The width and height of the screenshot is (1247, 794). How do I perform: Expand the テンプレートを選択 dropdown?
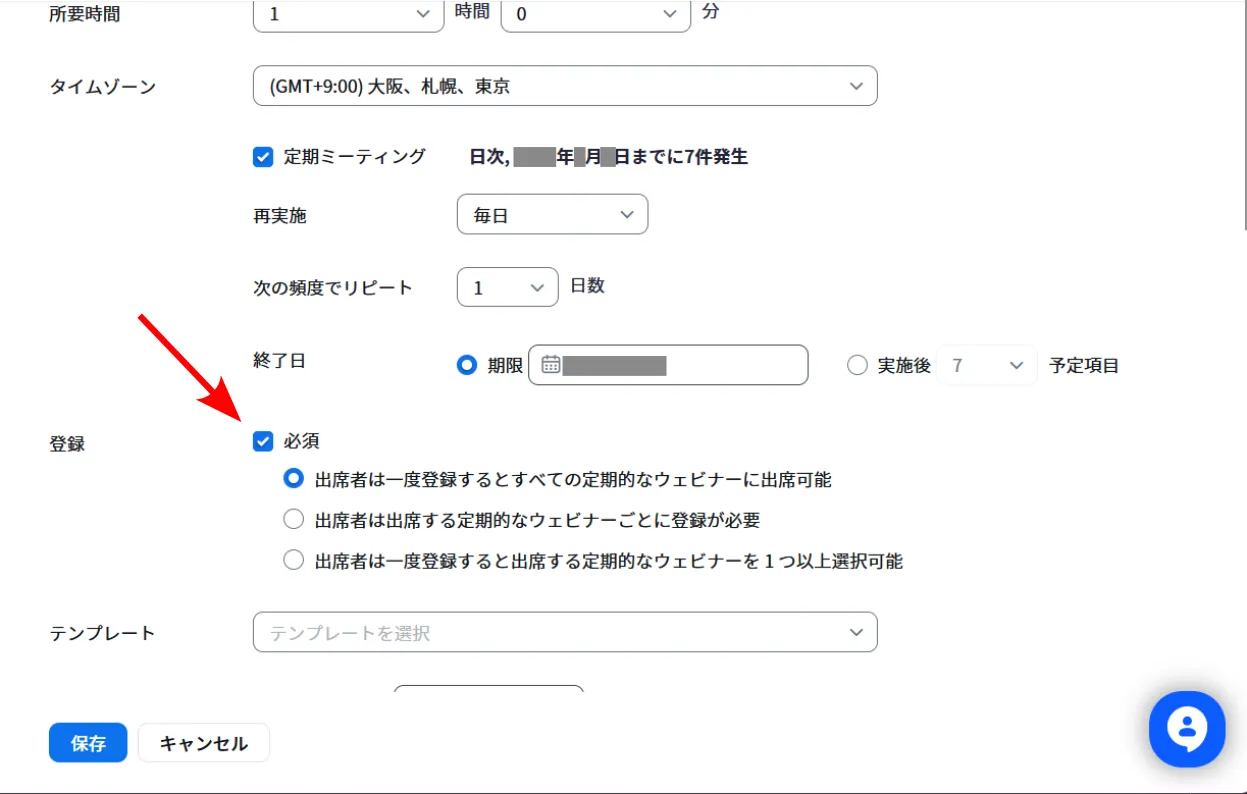(565, 632)
